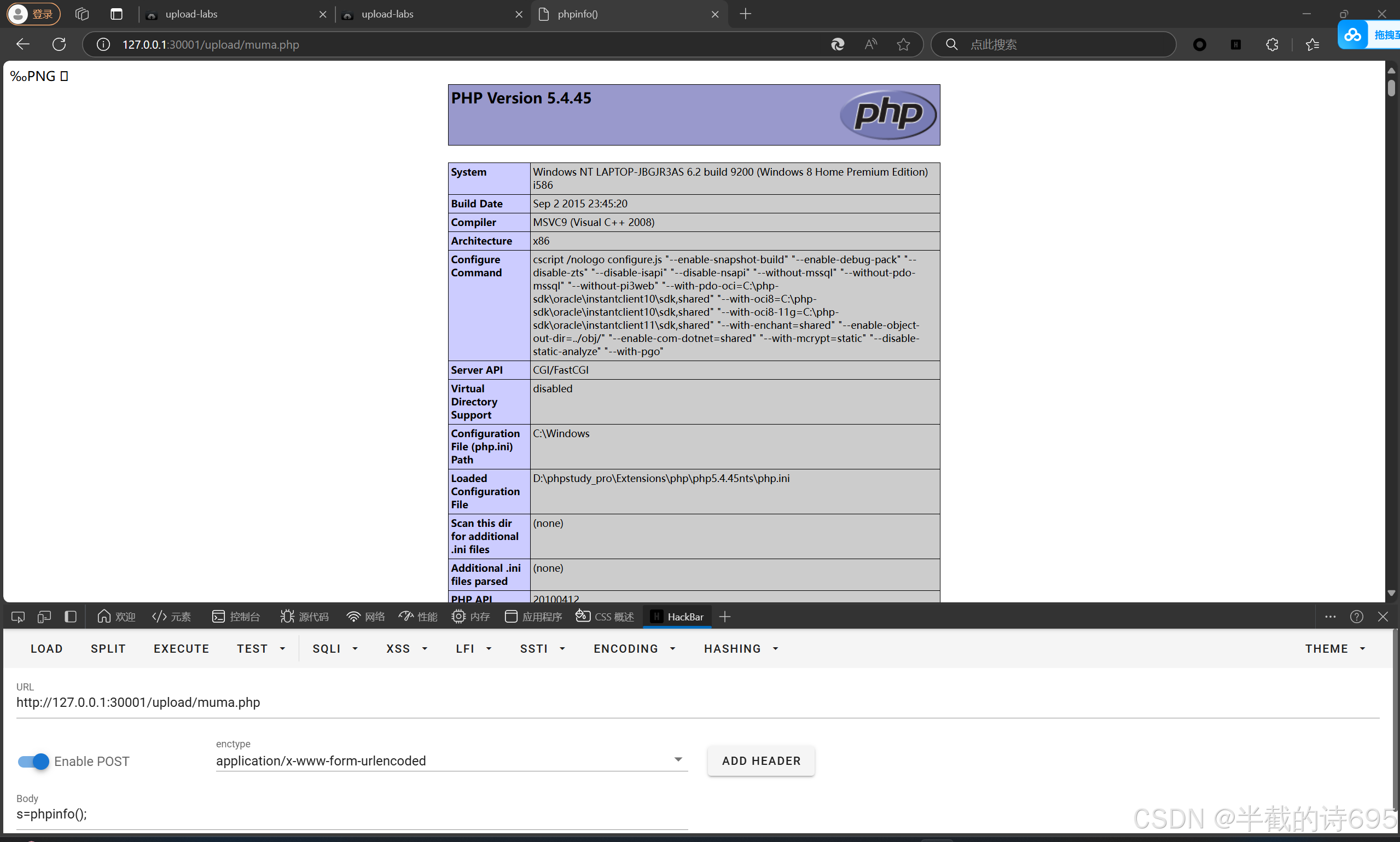Screen dimensions: 1400x842
Task: Expand the enctype dropdown
Action: 678,760
